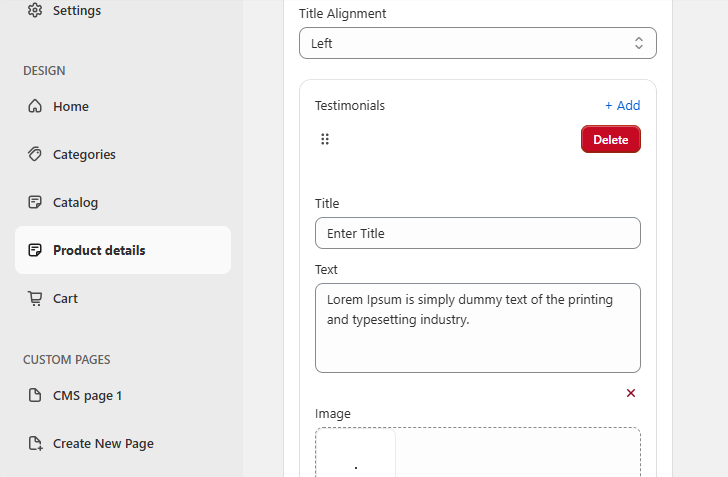Click the Title Alignment up-down arrows
The height and width of the screenshot is (477, 728).
pyautogui.click(x=639, y=43)
